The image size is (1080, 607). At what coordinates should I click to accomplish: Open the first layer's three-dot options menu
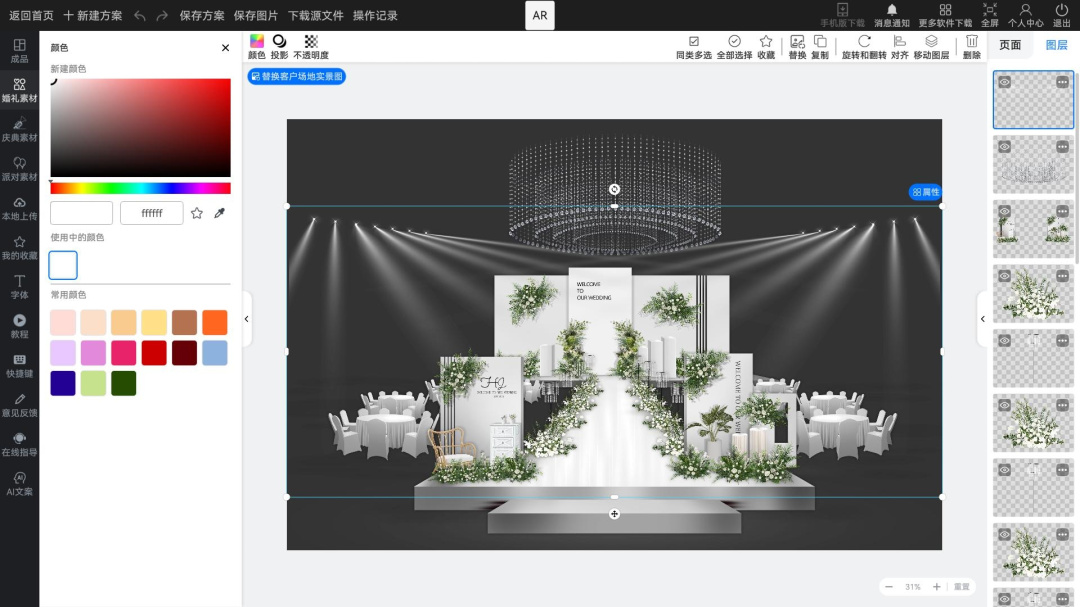pyautogui.click(x=1061, y=83)
